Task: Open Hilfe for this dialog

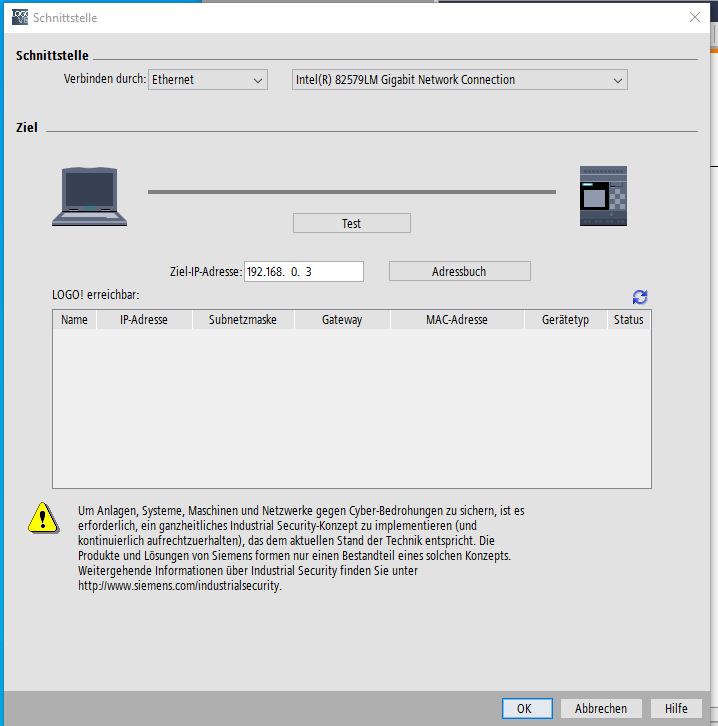Action: [676, 708]
